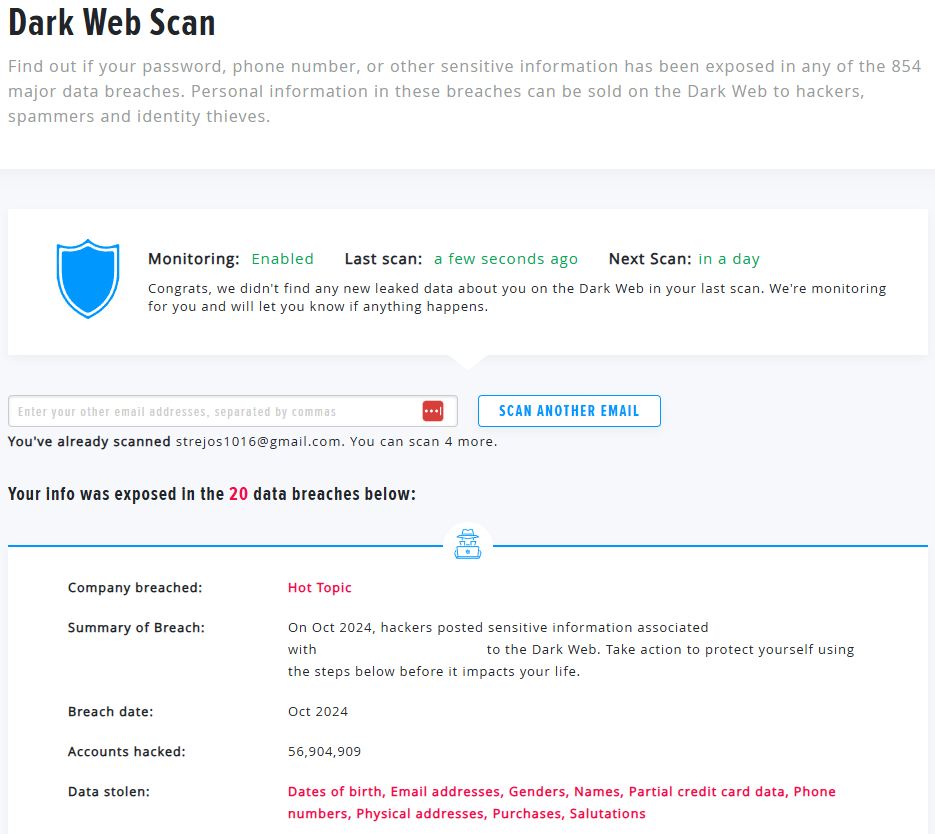Click the 'On Oct 2024, hackers posted' summary text

(571, 649)
